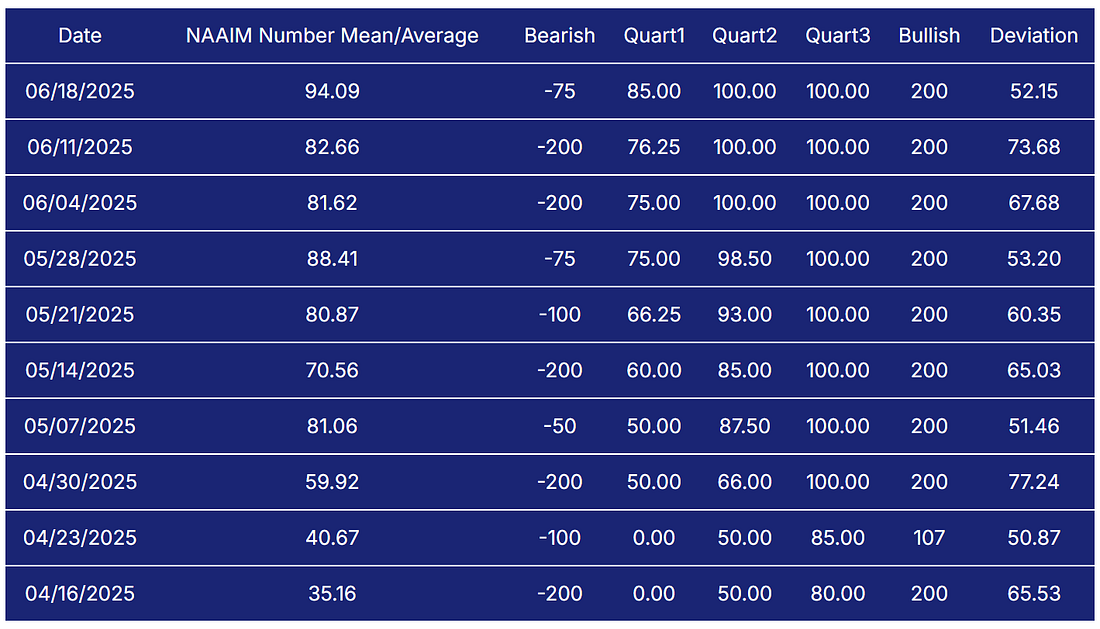
Task: Click the 70.56 mean value
Action: pos(332,371)
